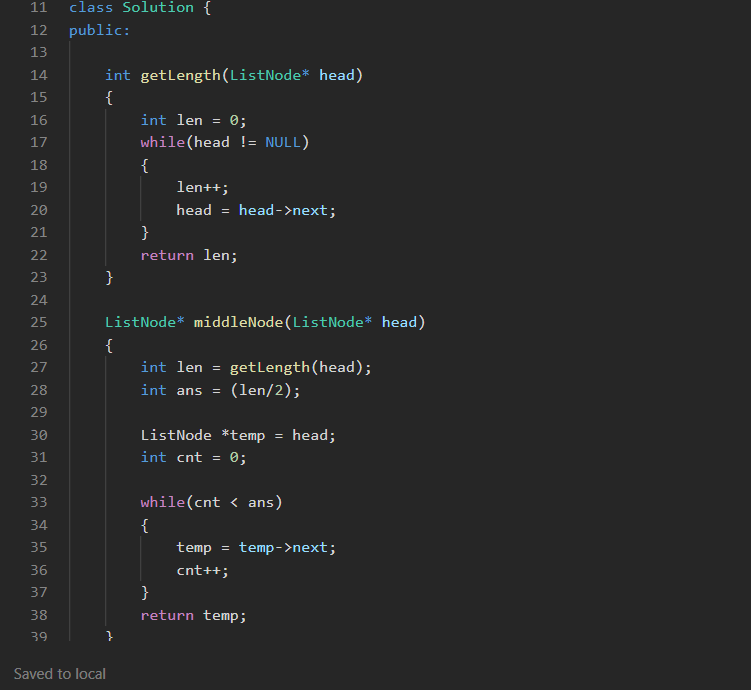Viewport: 751px width, 690px height.
Task: Click 'while(cnt < ans)' loop header
Action: click(x=211, y=502)
